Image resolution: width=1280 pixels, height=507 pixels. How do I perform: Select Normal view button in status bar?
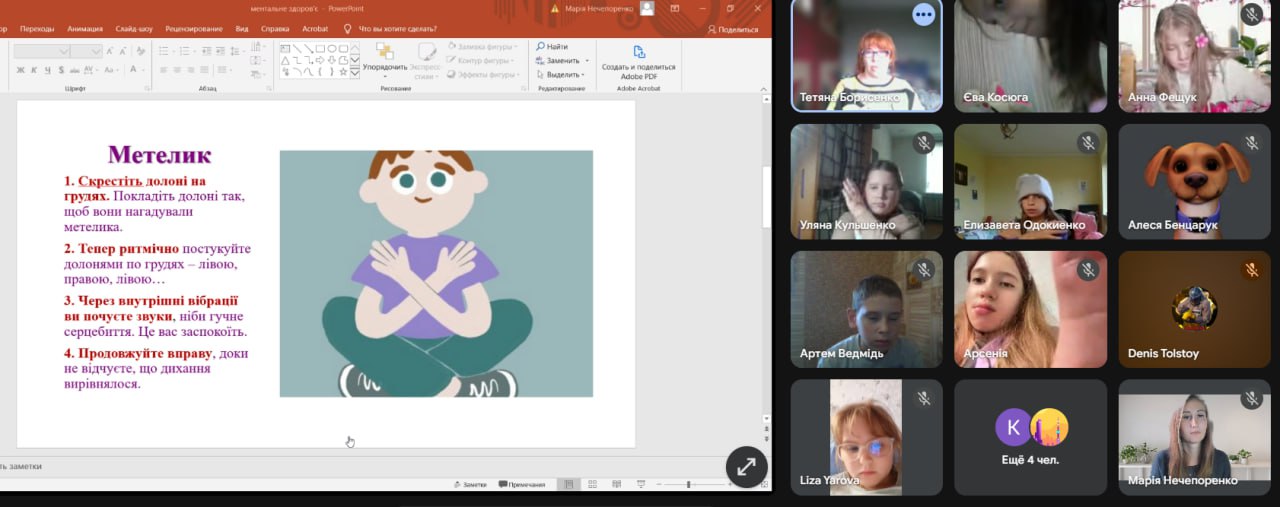[568, 484]
